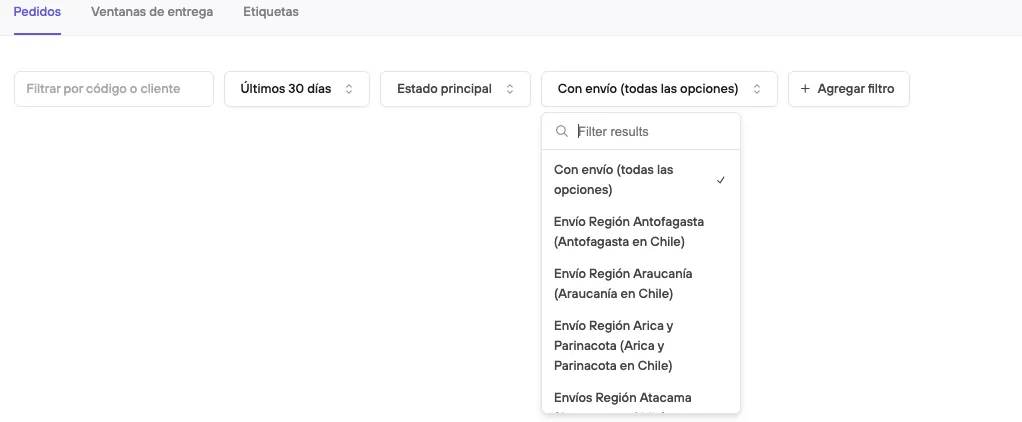Click the chevron arrows on Estado principal
The height and width of the screenshot is (422, 1022).
(510, 89)
